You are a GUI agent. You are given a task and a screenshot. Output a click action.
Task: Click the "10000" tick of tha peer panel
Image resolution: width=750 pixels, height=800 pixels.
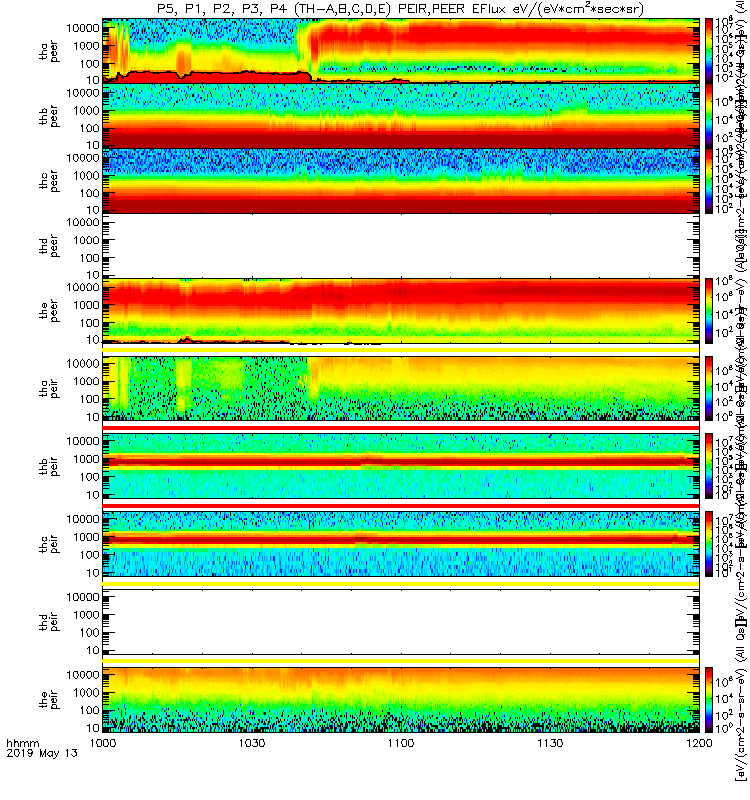83,28
